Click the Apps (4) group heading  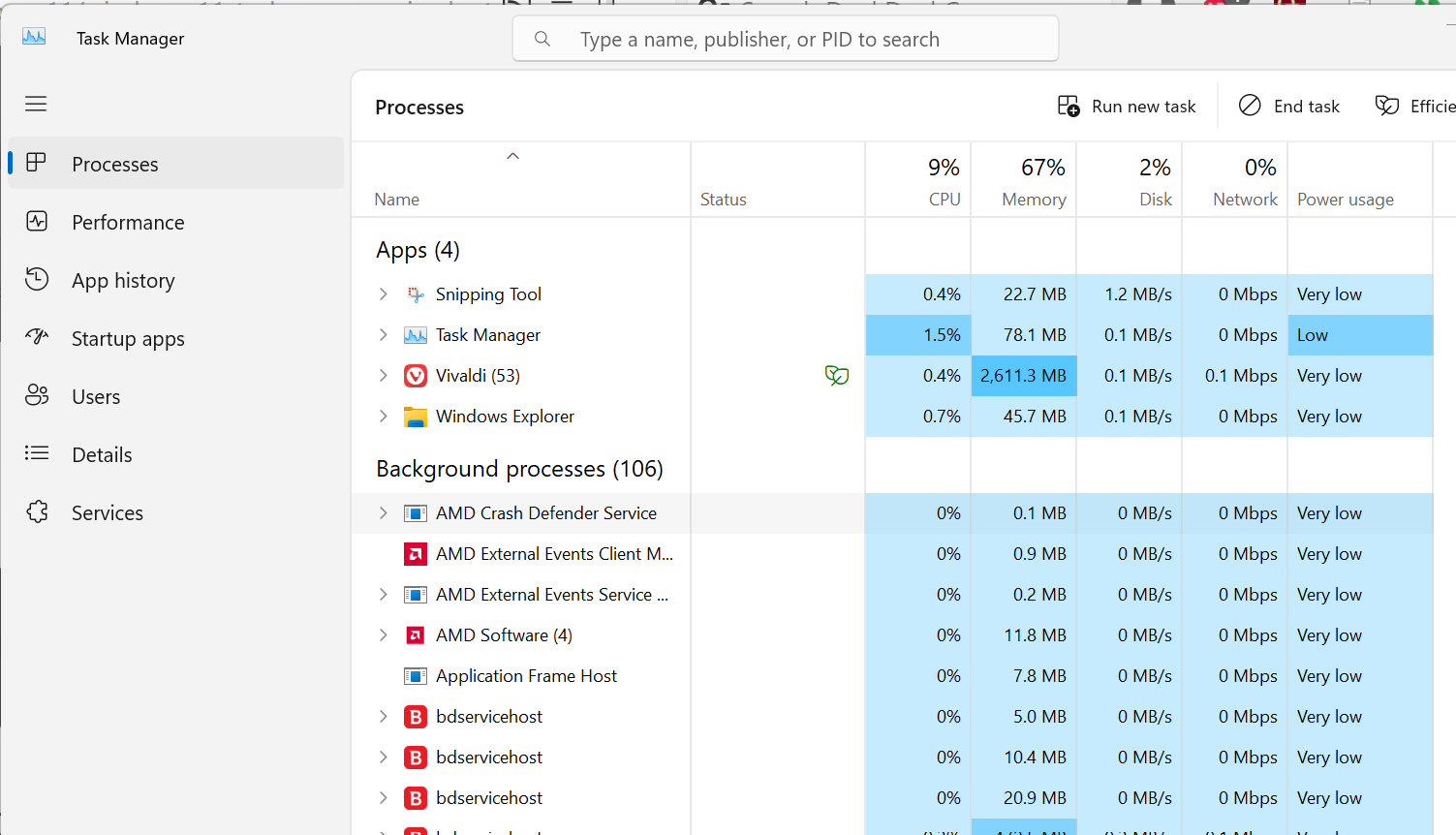point(418,250)
